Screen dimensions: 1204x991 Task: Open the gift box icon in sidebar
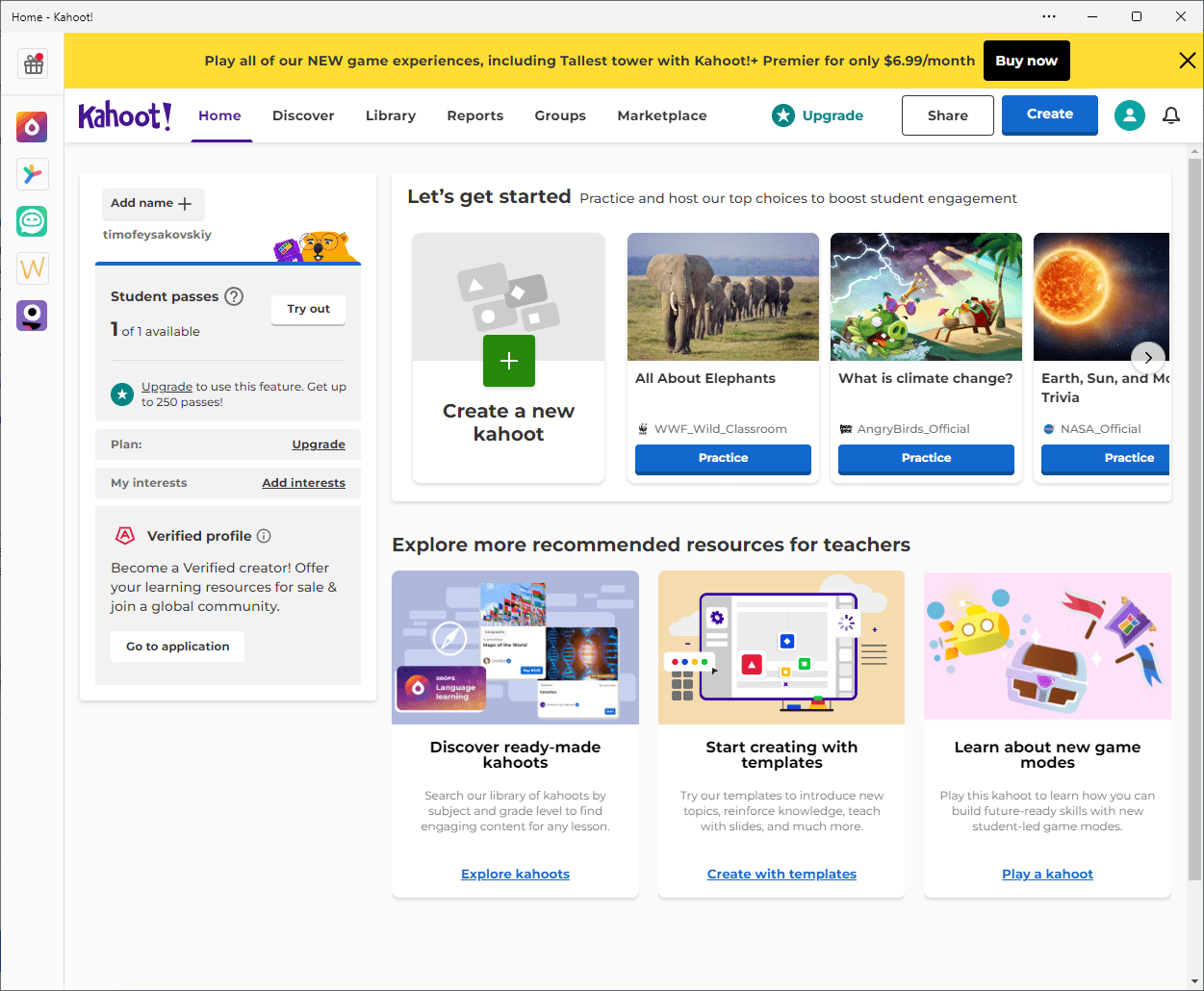(34, 64)
